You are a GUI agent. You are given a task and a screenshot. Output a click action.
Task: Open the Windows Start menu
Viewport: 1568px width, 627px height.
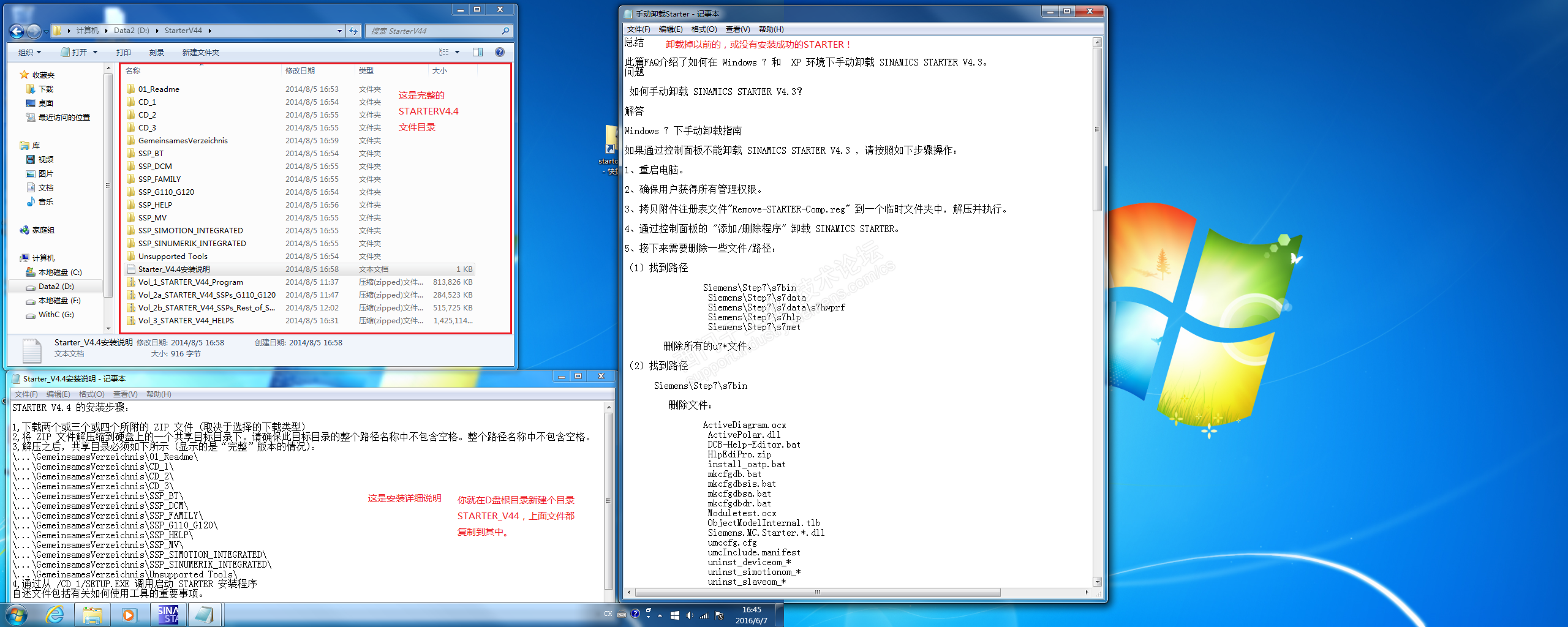pos(17,614)
